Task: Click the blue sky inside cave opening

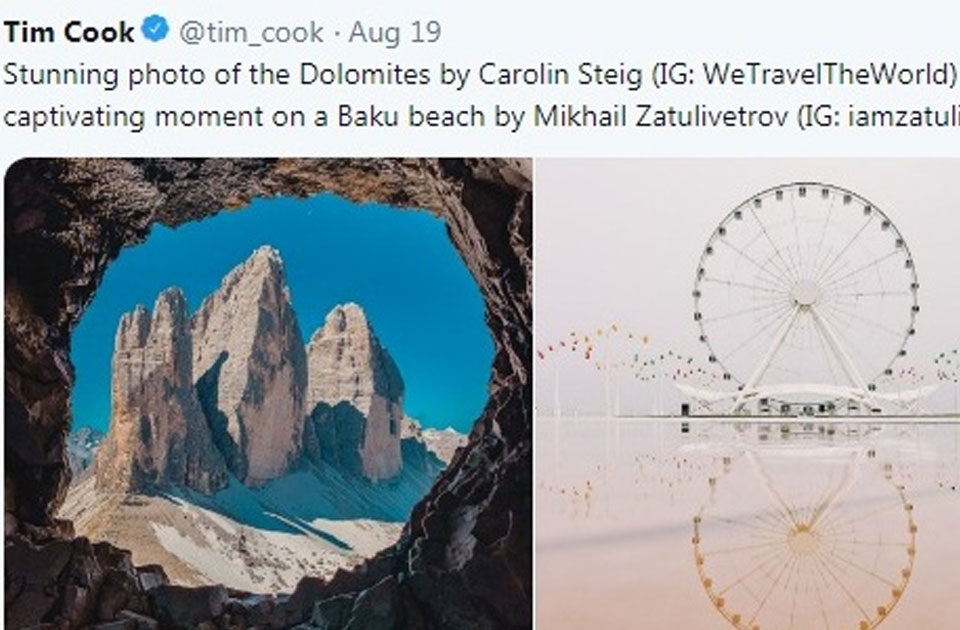Action: (x=392, y=257)
